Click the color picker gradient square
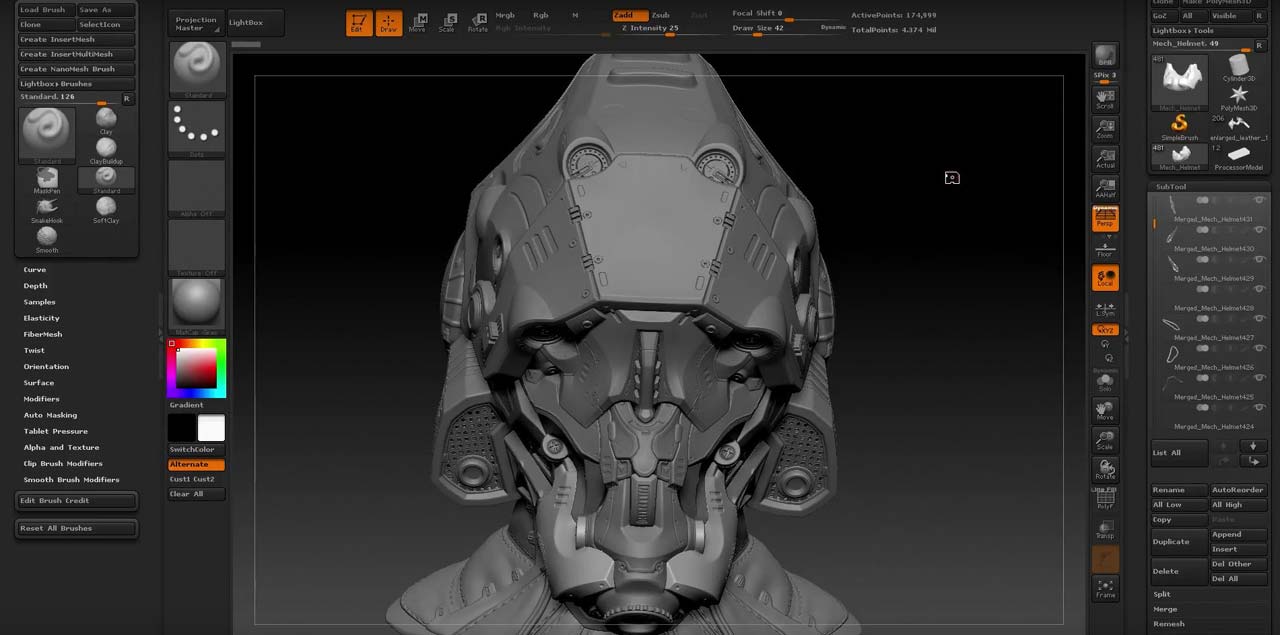The height and width of the screenshot is (635, 1280). pyautogui.click(x=196, y=367)
